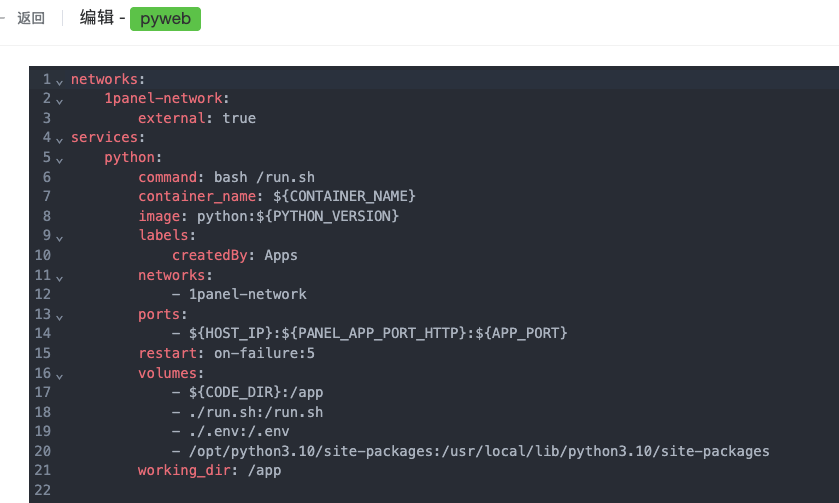Image resolution: width=839 pixels, height=503 pixels.
Task: Click '- 1panel-network' list entry on line 12
Action: [x=239, y=294]
